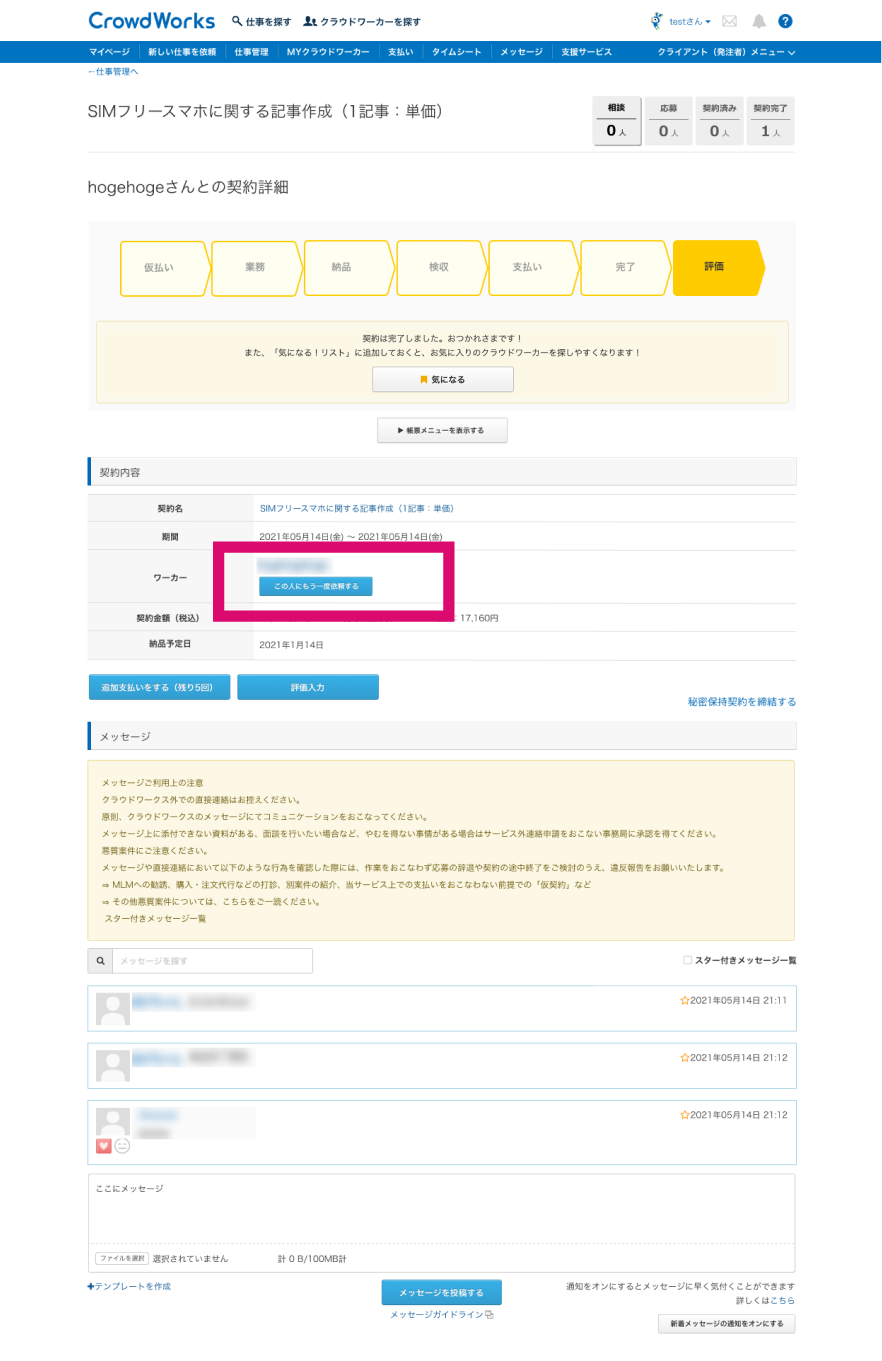Check the スター付きメッセージ一覧 checkbox
This screenshot has height=1361, width=882.
[687, 960]
